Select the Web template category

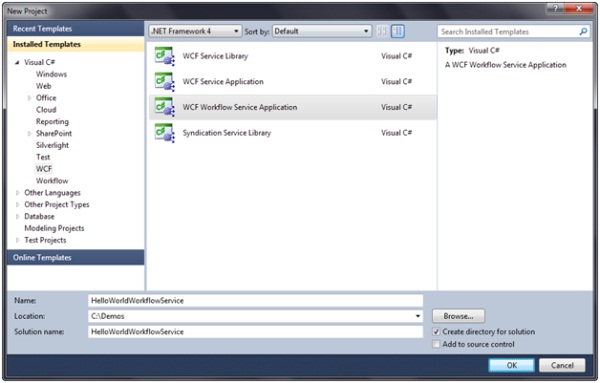tap(44, 86)
